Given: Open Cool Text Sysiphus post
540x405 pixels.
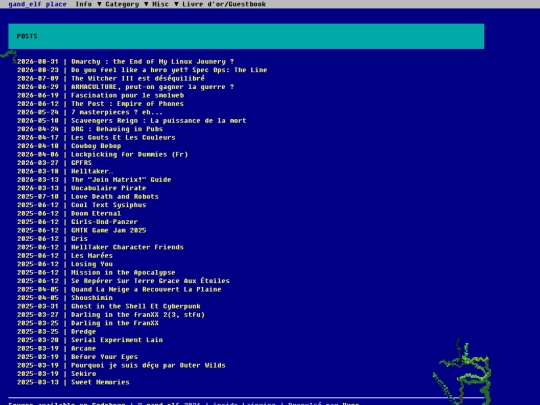Looking at the screenshot, I should [108, 205].
